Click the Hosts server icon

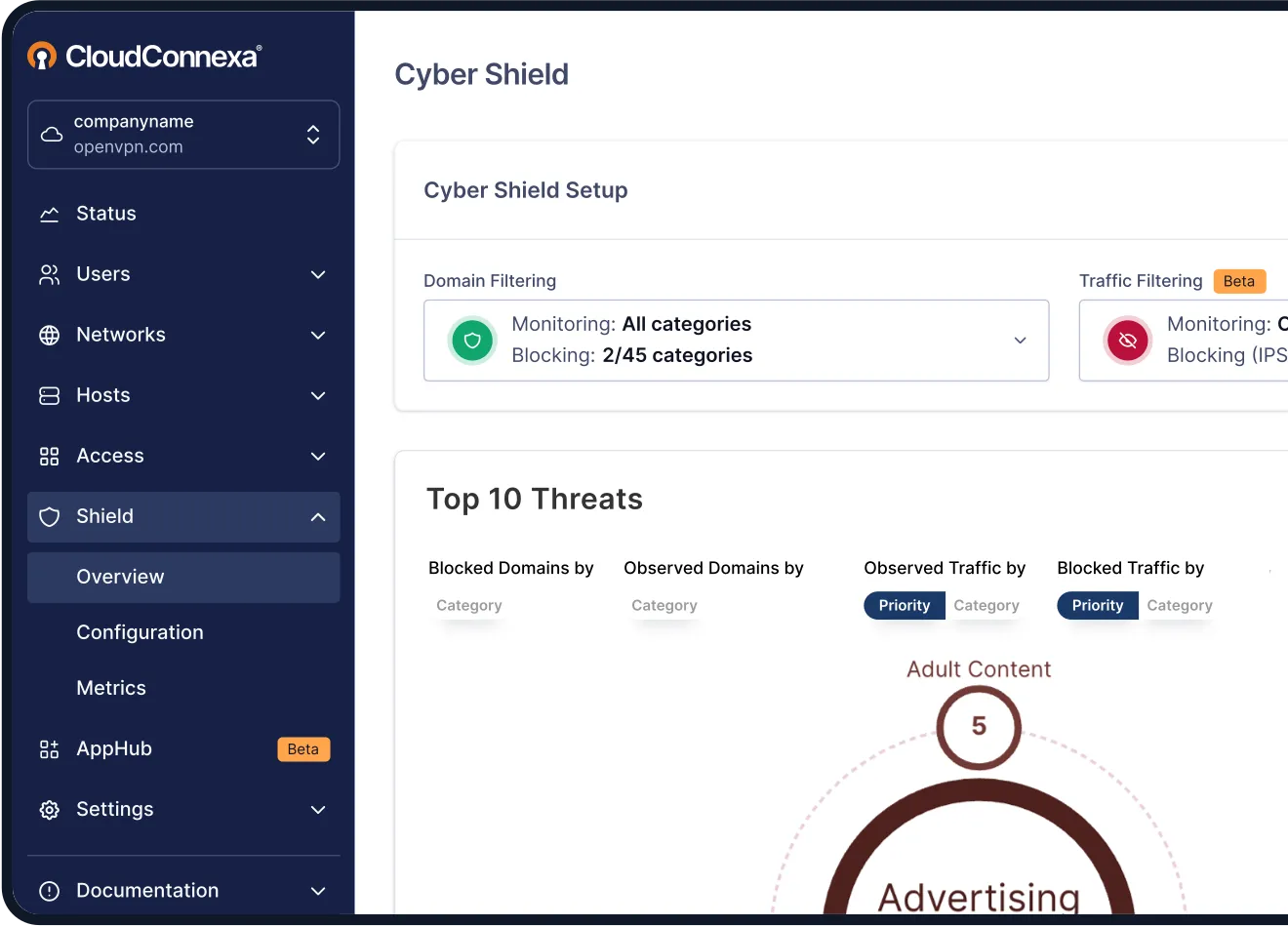(x=50, y=395)
